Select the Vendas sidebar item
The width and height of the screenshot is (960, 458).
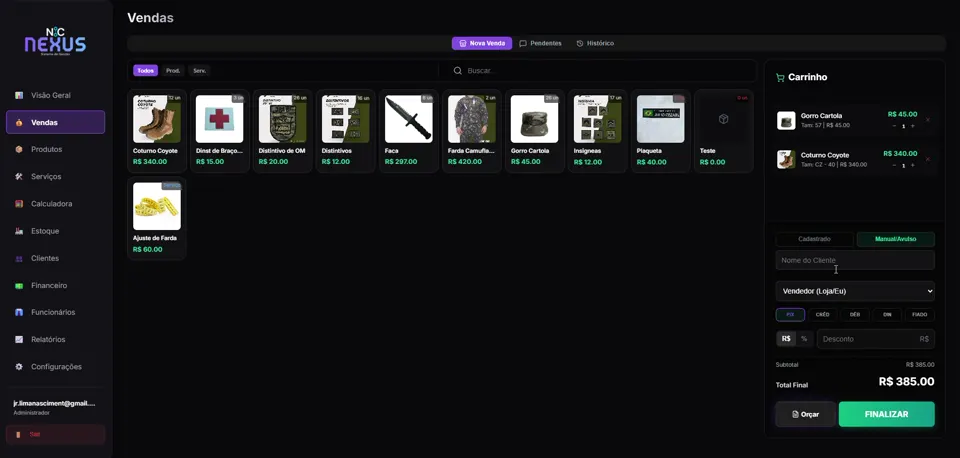tap(55, 122)
